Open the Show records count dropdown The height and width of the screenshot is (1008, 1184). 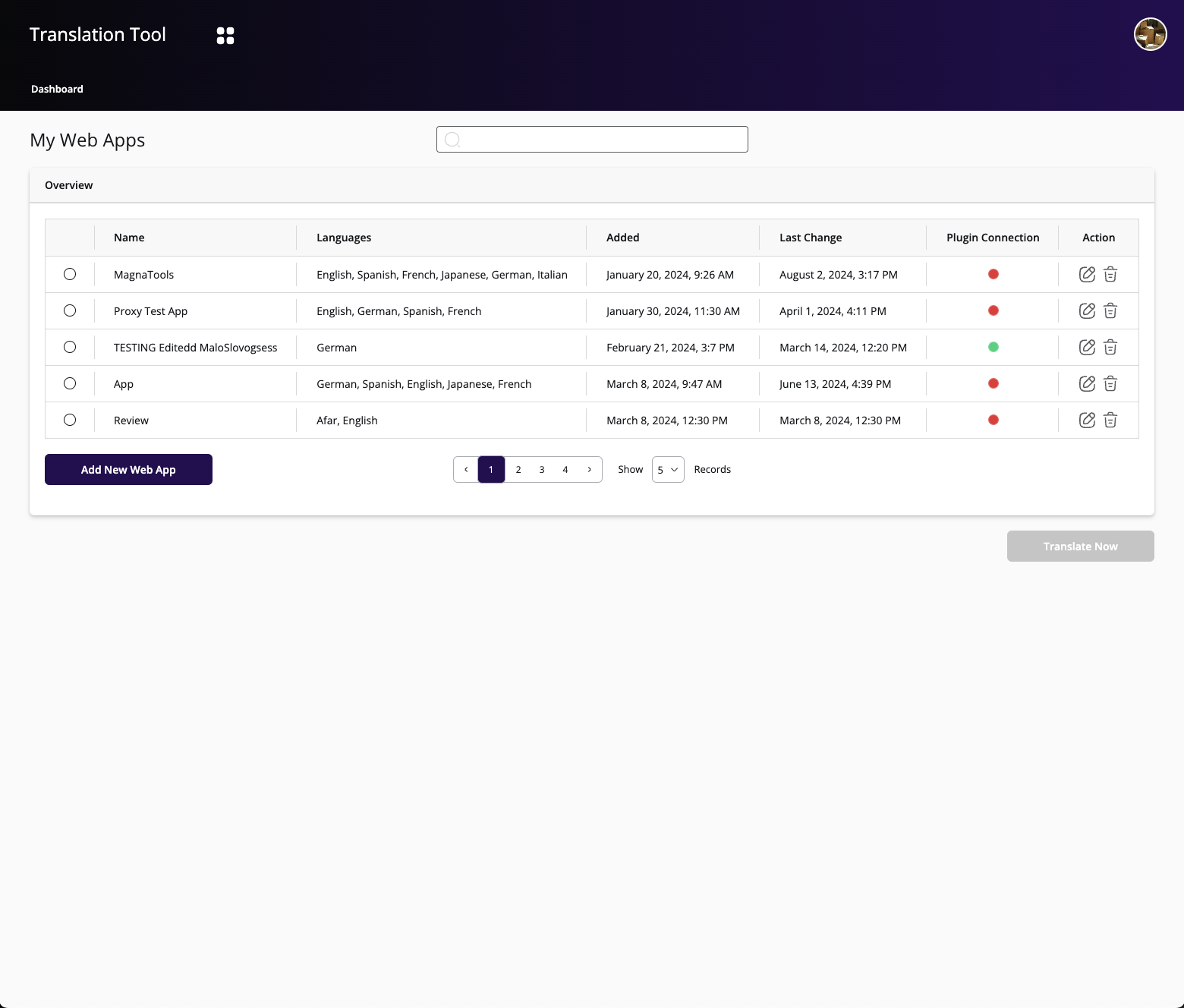pyautogui.click(x=668, y=470)
